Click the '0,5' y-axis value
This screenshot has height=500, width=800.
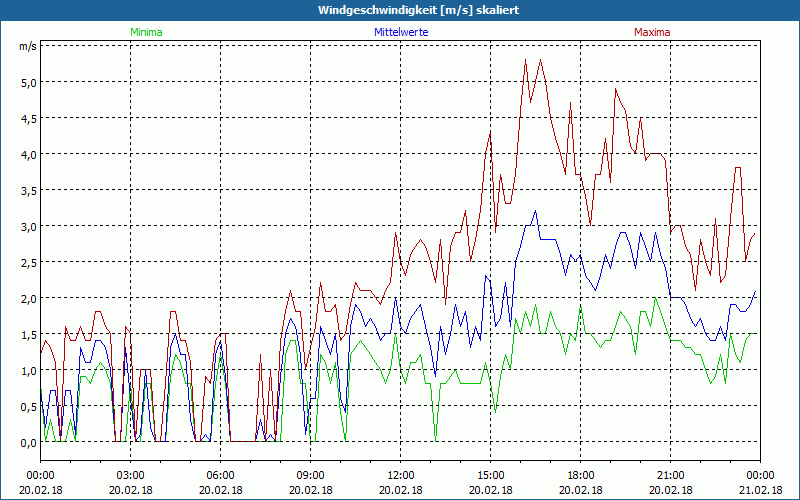click(x=28, y=407)
